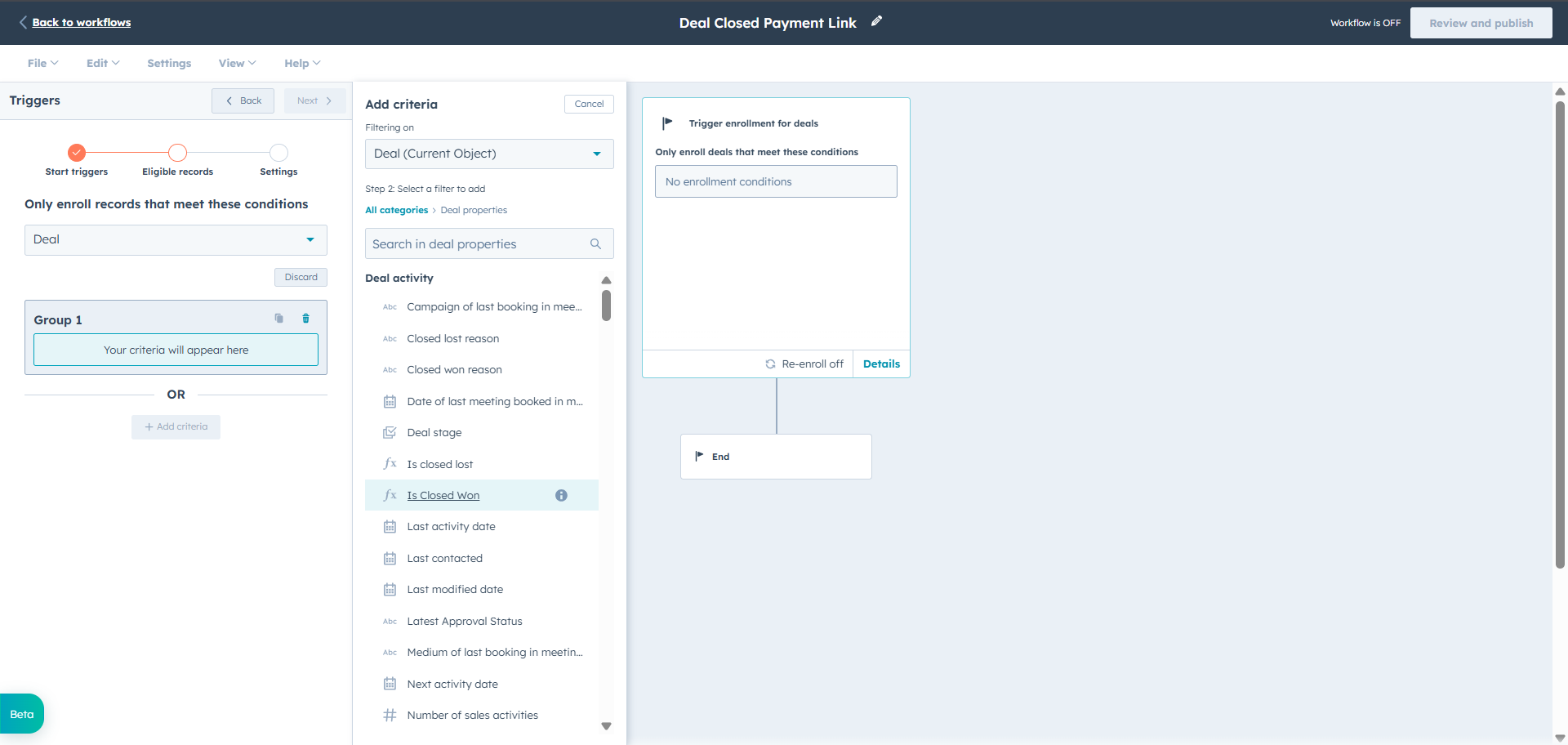Select Medium of last booking in meetings property
1568x745 pixels.
point(482,653)
